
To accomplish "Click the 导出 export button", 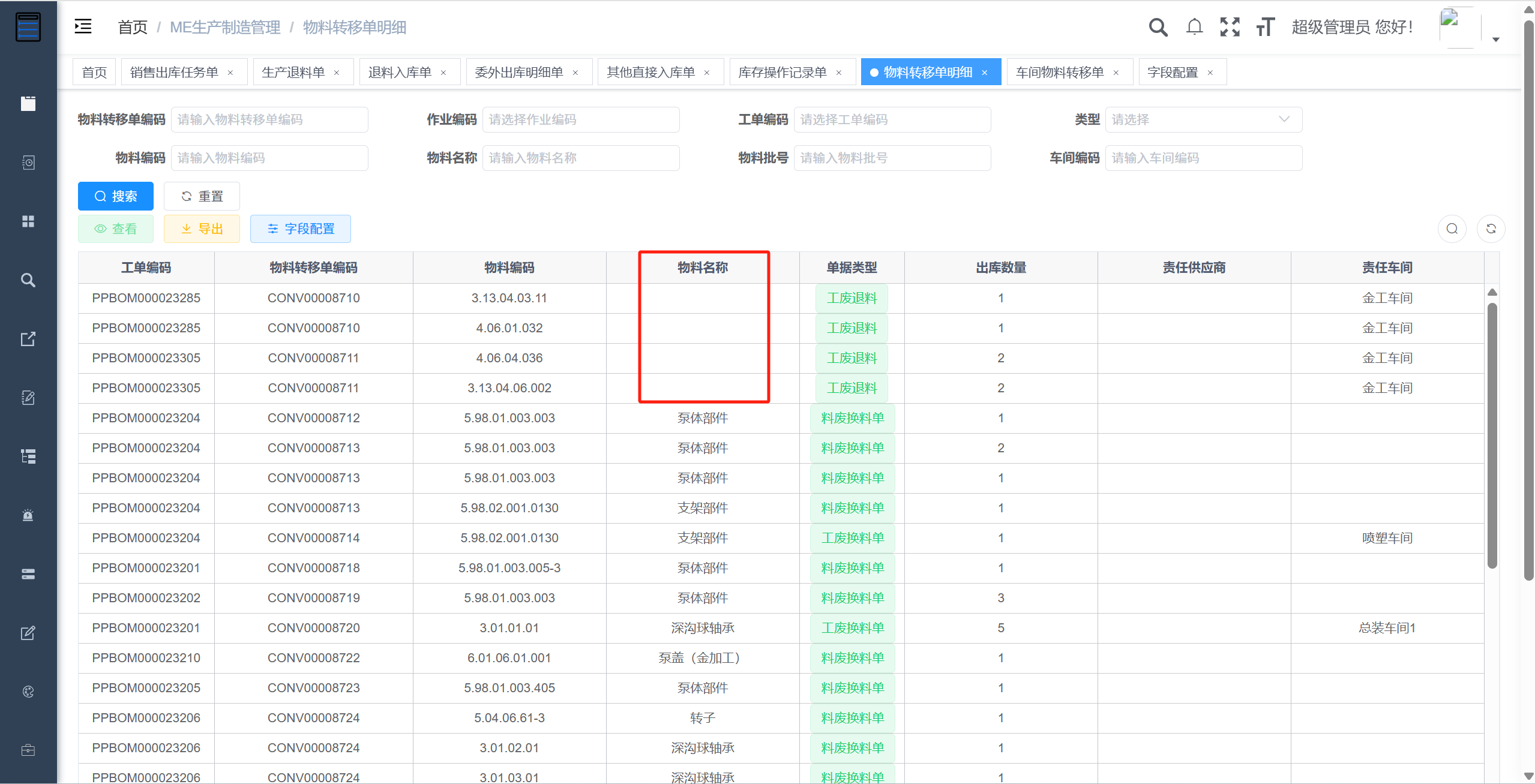I will click(x=202, y=229).
